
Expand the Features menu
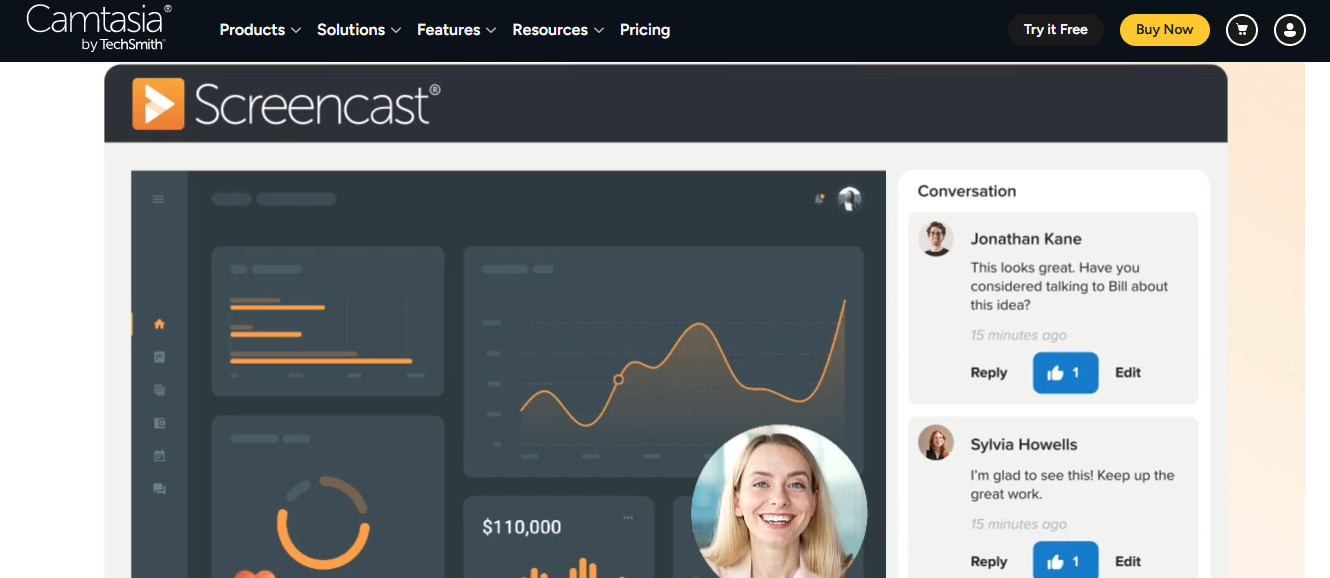point(457,30)
